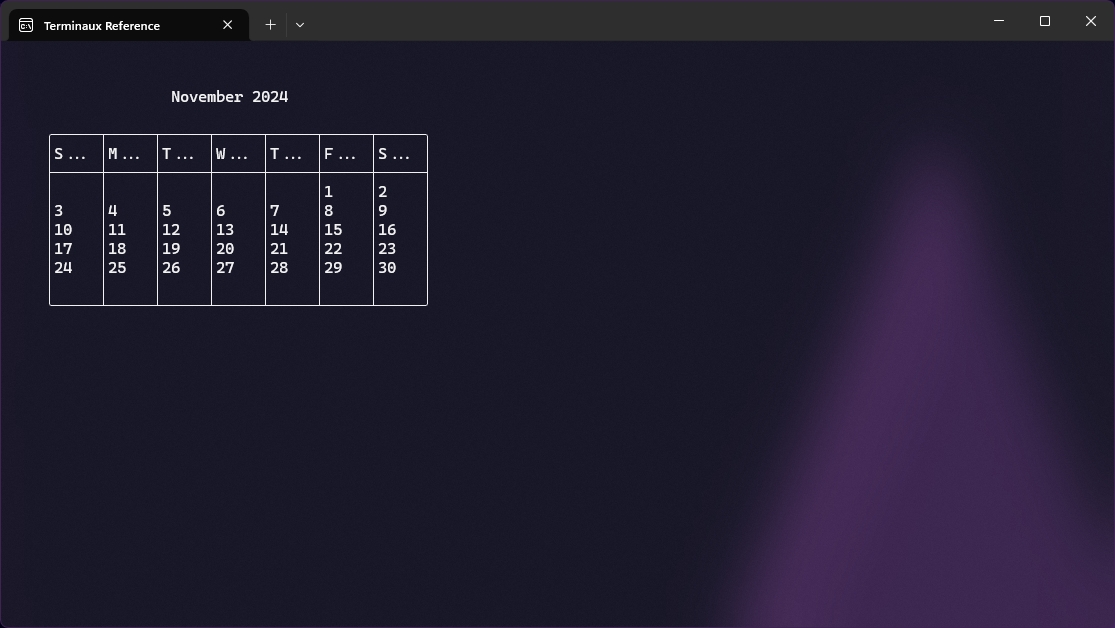Expand the new tab profile dropdown
1115x628 pixels.
pos(300,24)
